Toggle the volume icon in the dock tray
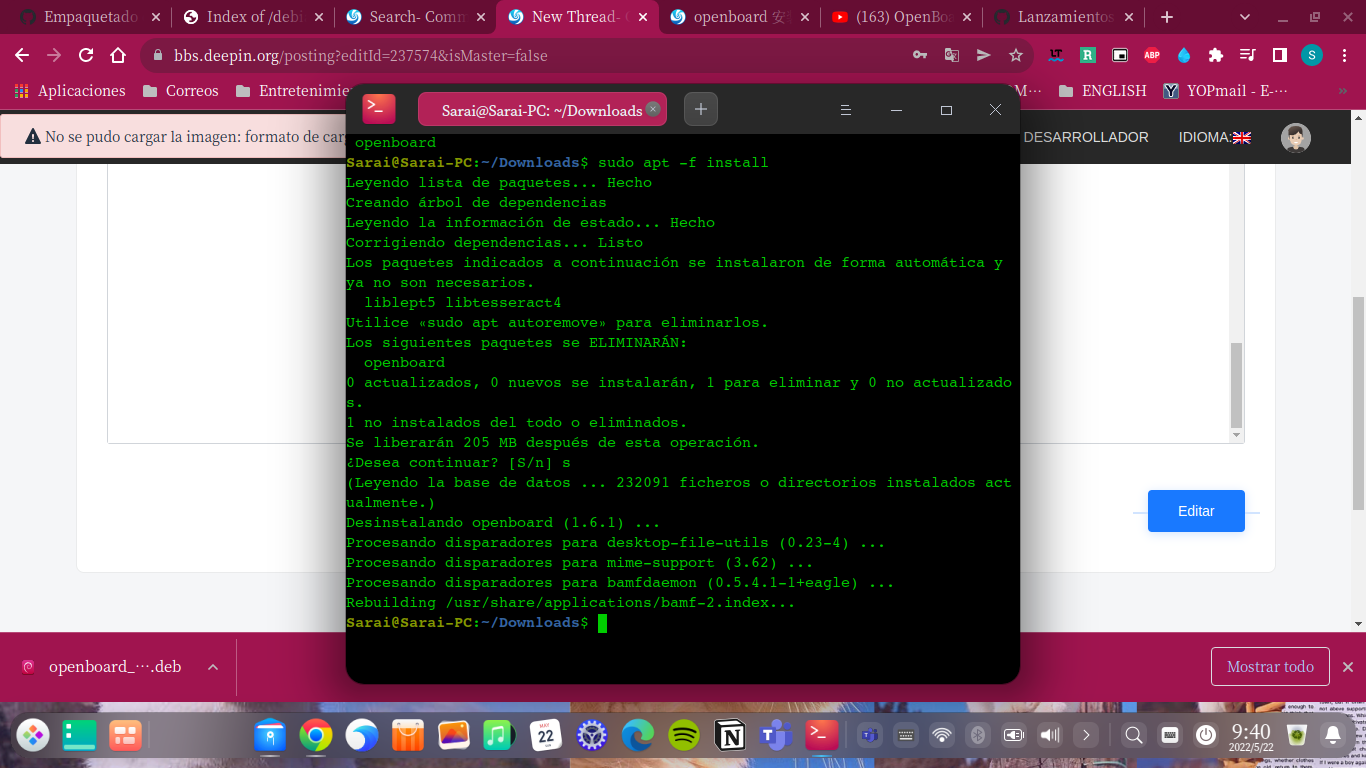This screenshot has height=768, width=1366. (x=1049, y=736)
